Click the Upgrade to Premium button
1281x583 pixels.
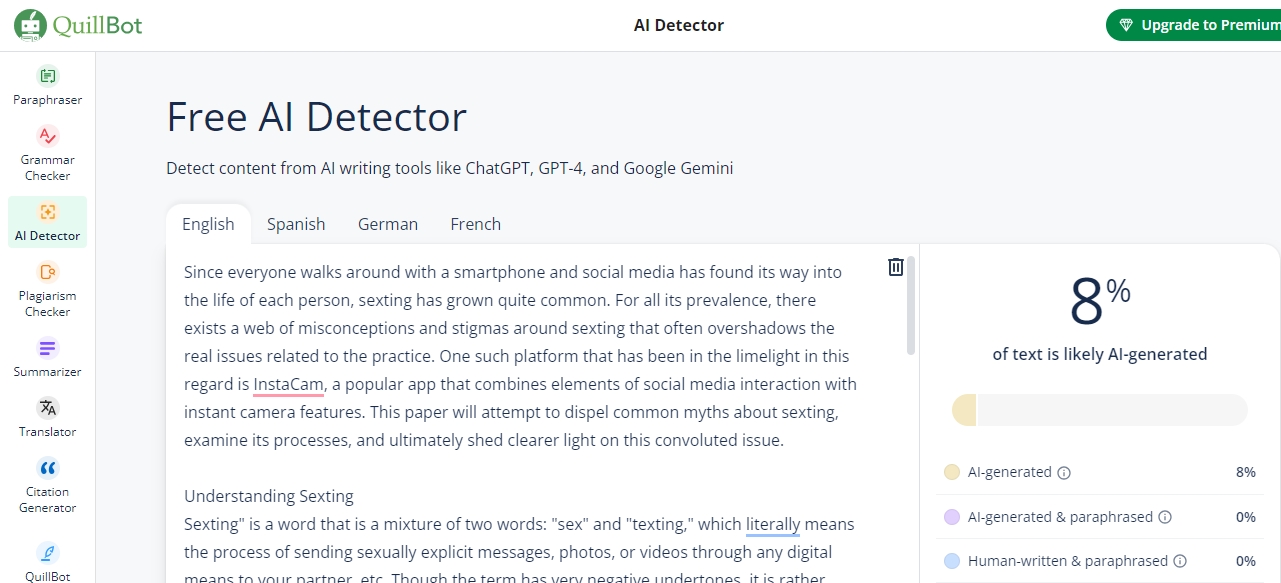click(x=1195, y=25)
